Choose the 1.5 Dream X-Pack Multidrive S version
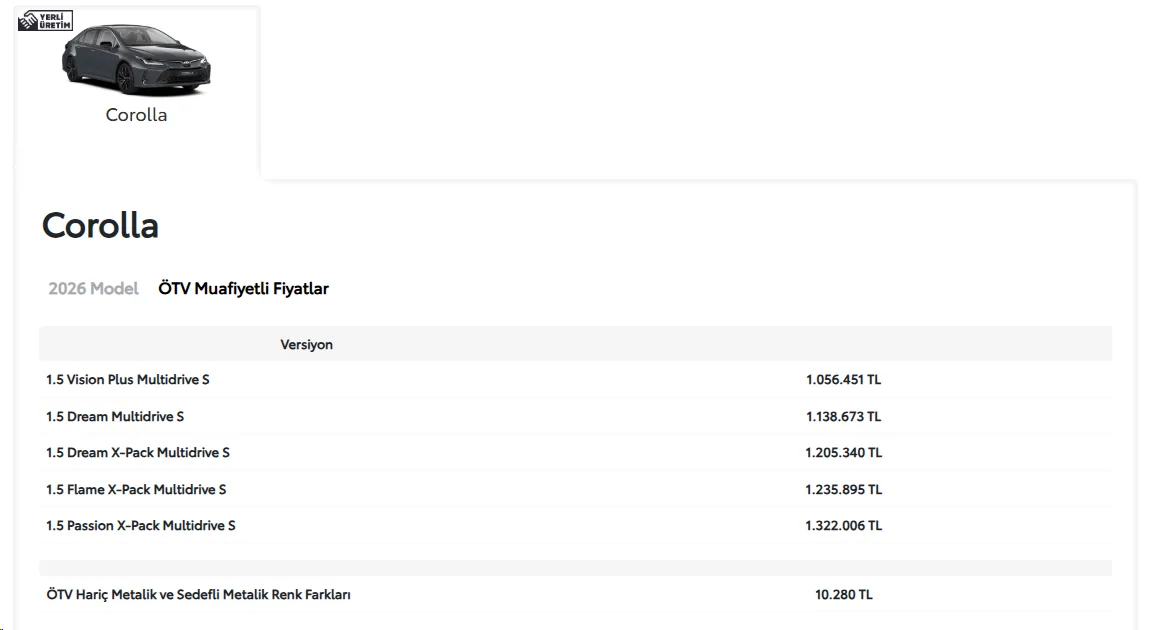 coord(576,453)
